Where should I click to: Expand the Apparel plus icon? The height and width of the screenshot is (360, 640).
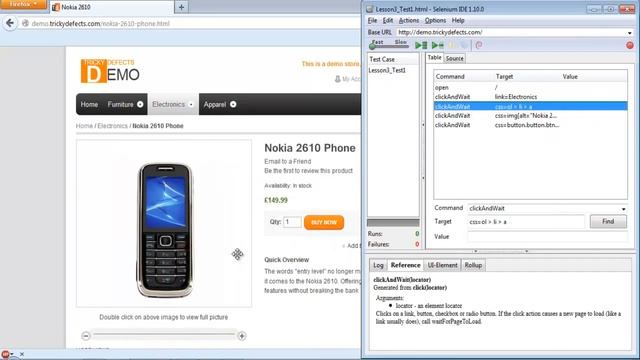(233, 104)
